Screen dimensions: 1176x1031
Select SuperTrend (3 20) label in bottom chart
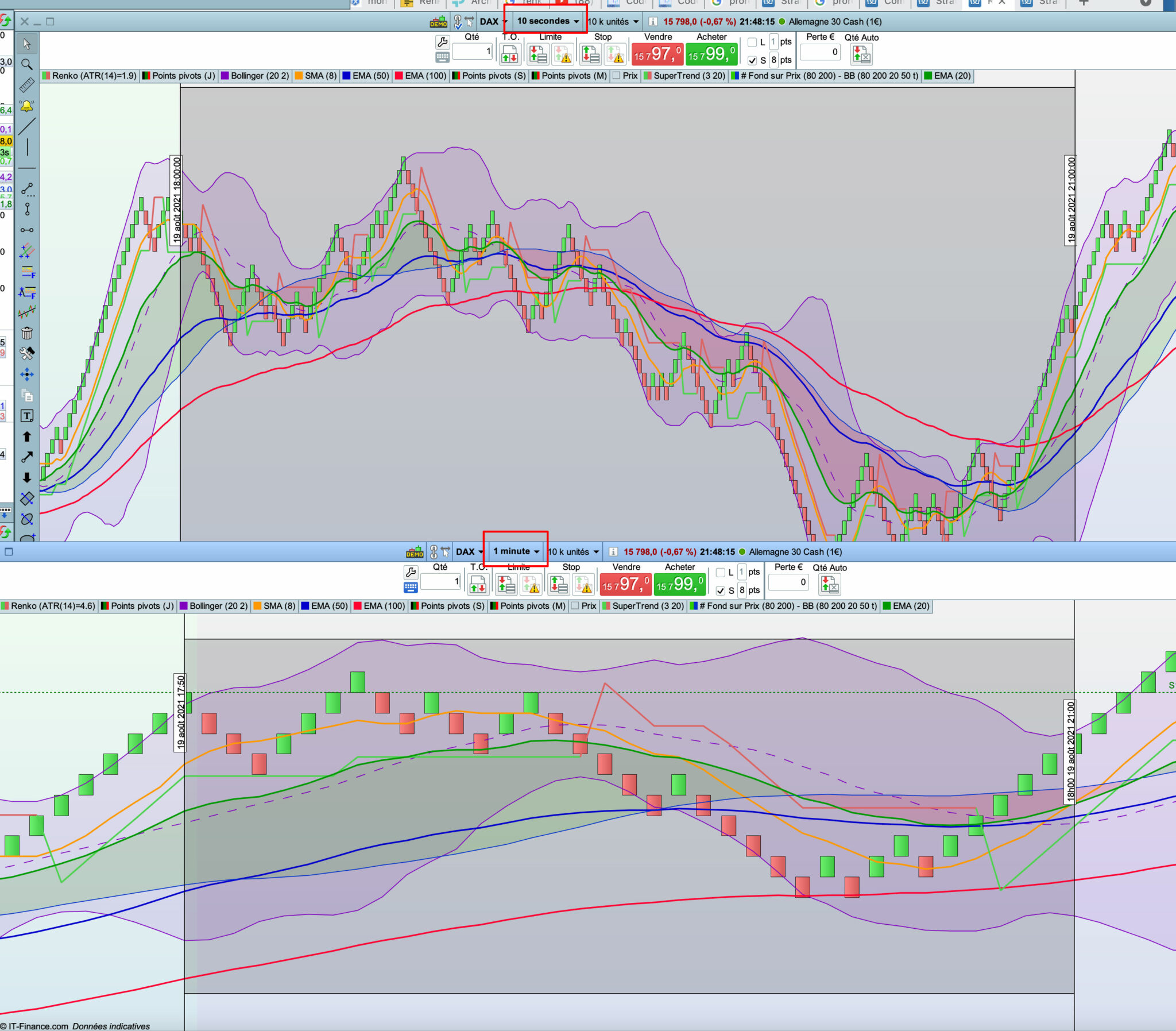click(643, 606)
